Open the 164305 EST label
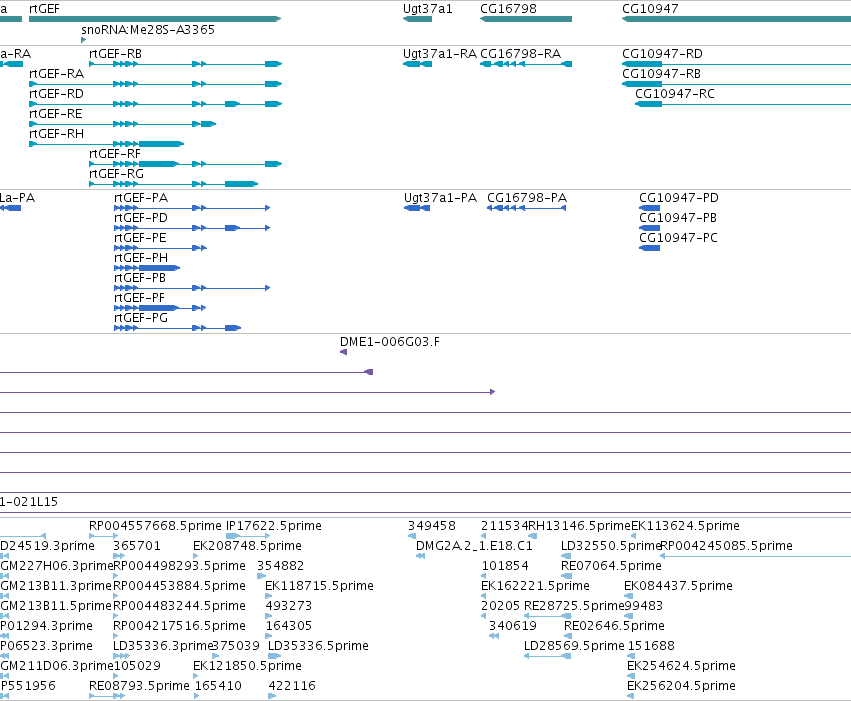Screen dimensions: 851x701 (289, 626)
